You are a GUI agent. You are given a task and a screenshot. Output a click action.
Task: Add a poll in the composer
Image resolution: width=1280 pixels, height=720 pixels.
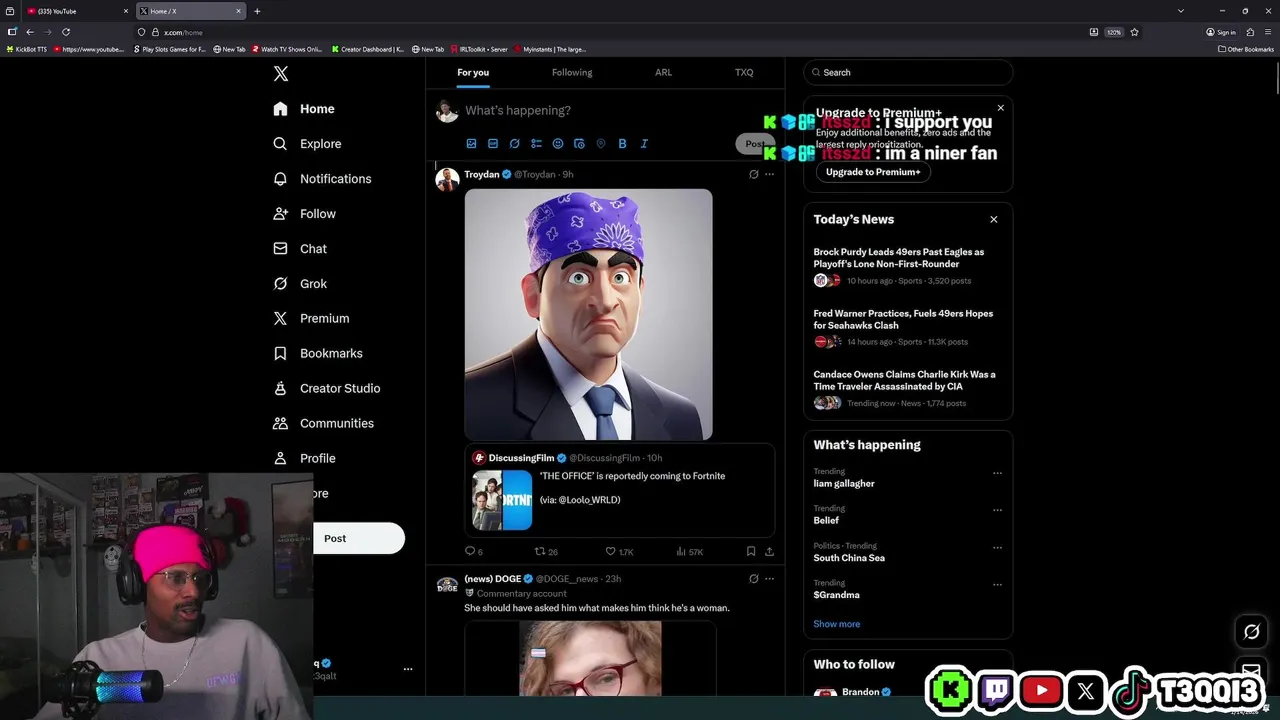click(x=536, y=144)
